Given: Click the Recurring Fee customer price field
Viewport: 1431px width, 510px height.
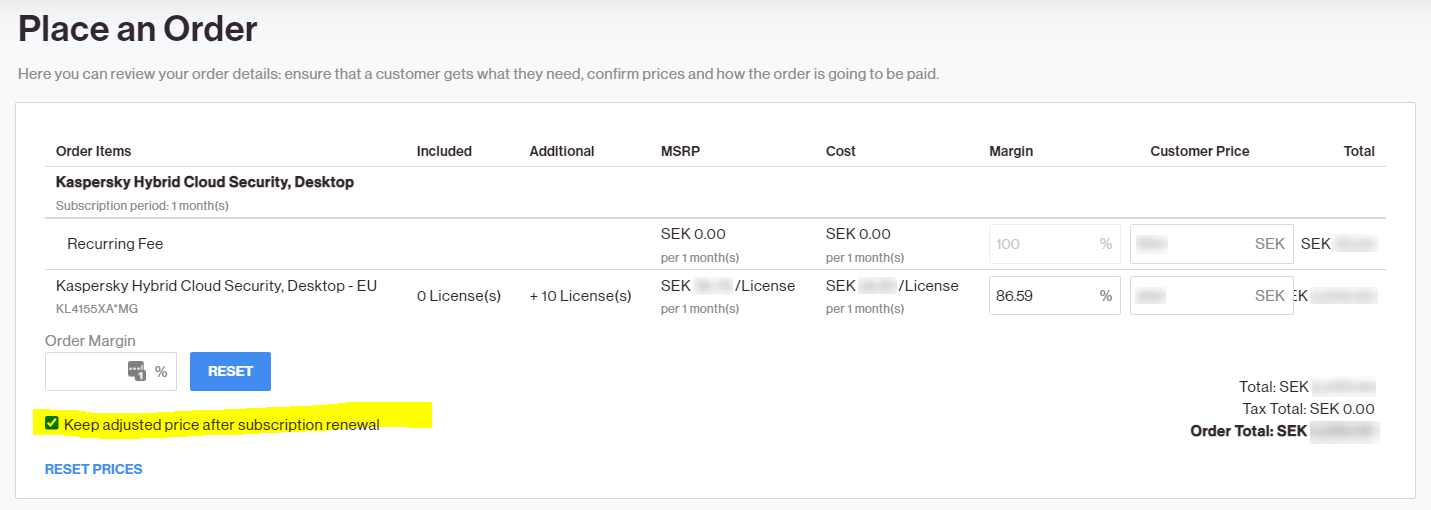Looking at the screenshot, I should coord(1211,244).
